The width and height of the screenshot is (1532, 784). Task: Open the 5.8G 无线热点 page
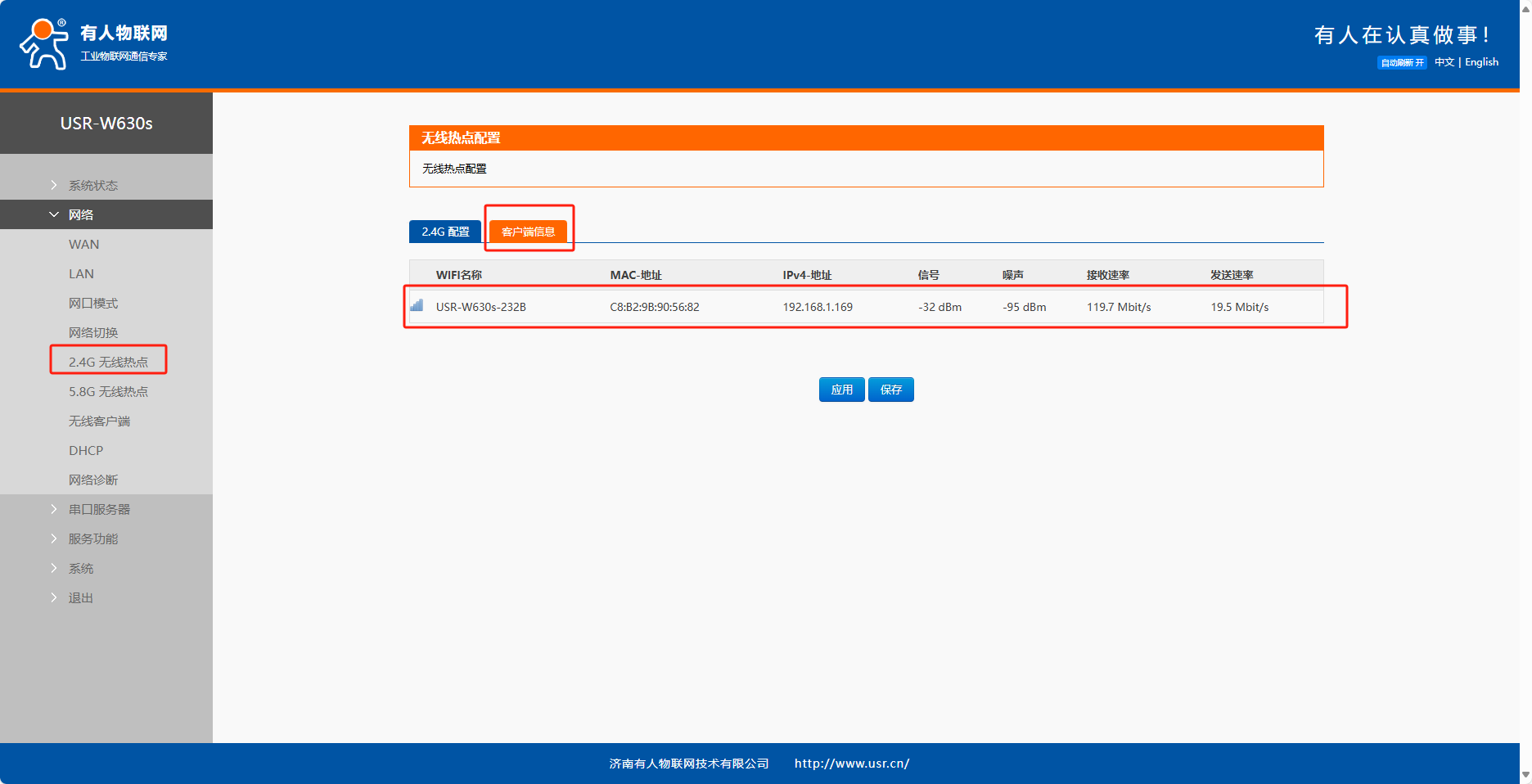tap(108, 391)
